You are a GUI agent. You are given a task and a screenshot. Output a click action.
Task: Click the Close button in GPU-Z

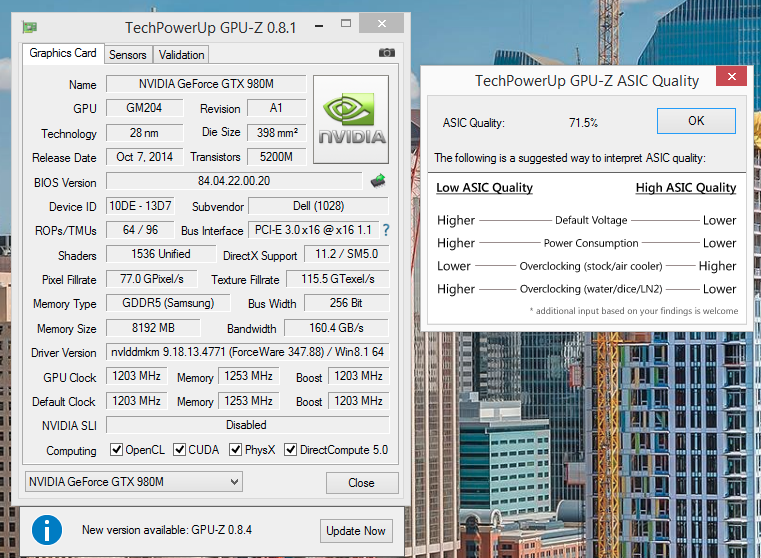(362, 483)
